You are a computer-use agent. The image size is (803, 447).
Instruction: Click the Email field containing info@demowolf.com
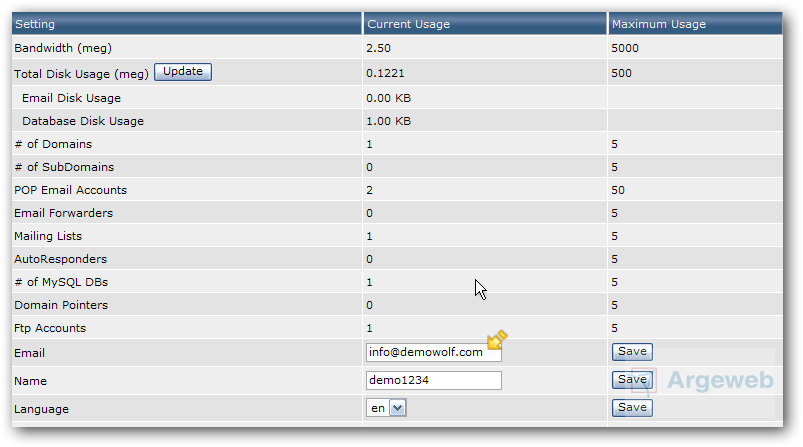(x=433, y=352)
